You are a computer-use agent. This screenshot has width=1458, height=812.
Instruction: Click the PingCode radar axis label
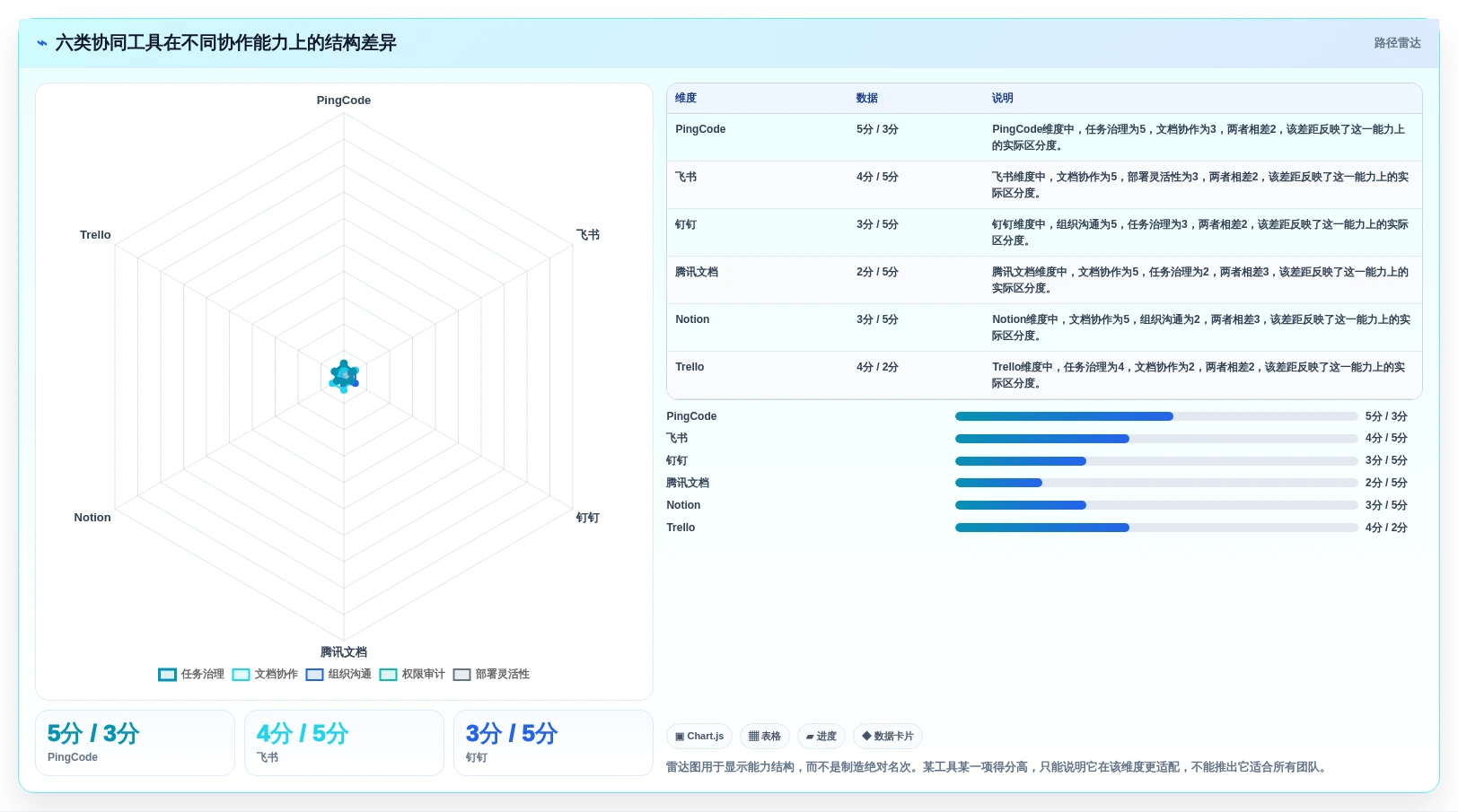(344, 100)
